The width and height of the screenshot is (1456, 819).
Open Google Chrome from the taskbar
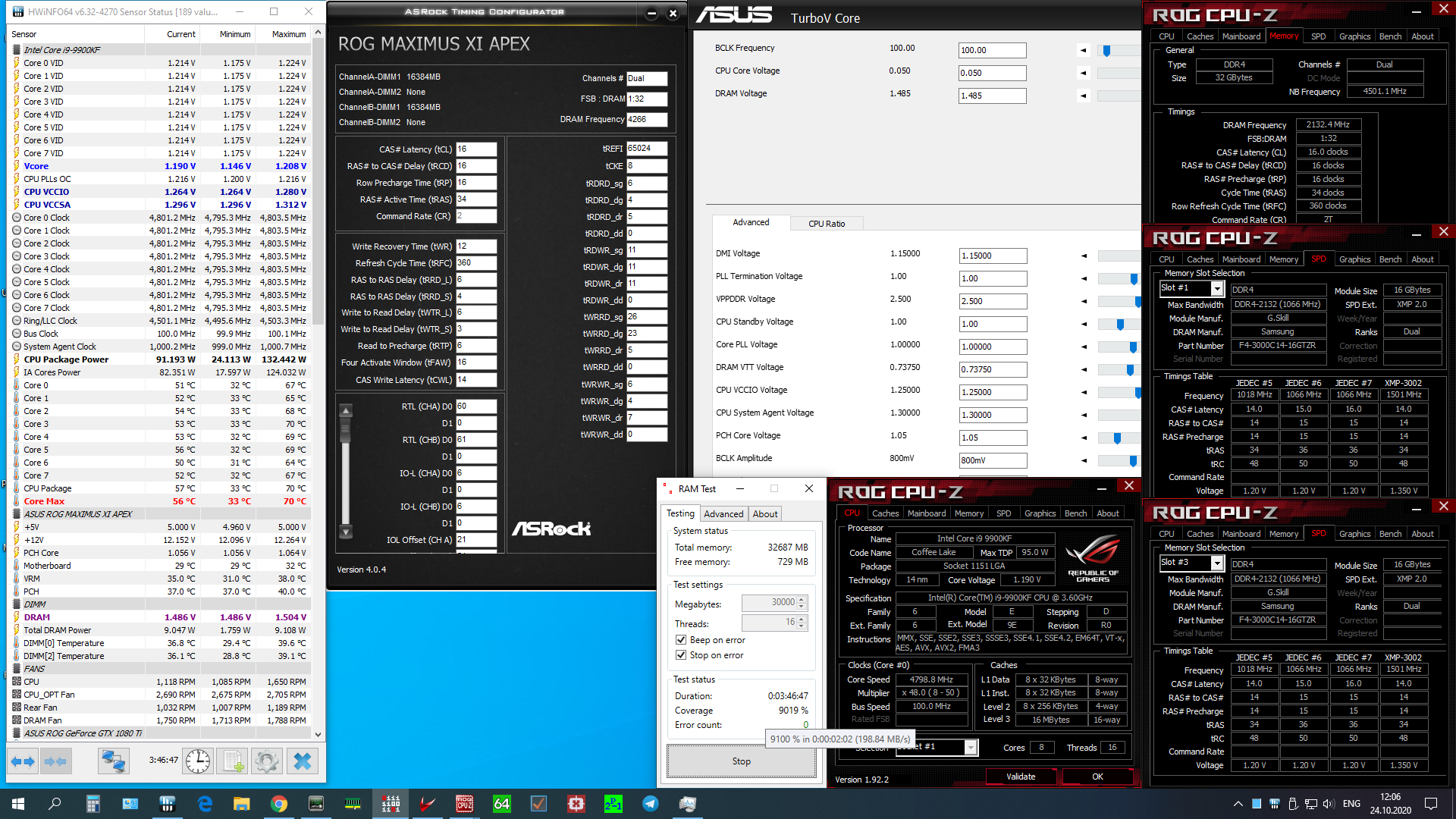pyautogui.click(x=279, y=804)
